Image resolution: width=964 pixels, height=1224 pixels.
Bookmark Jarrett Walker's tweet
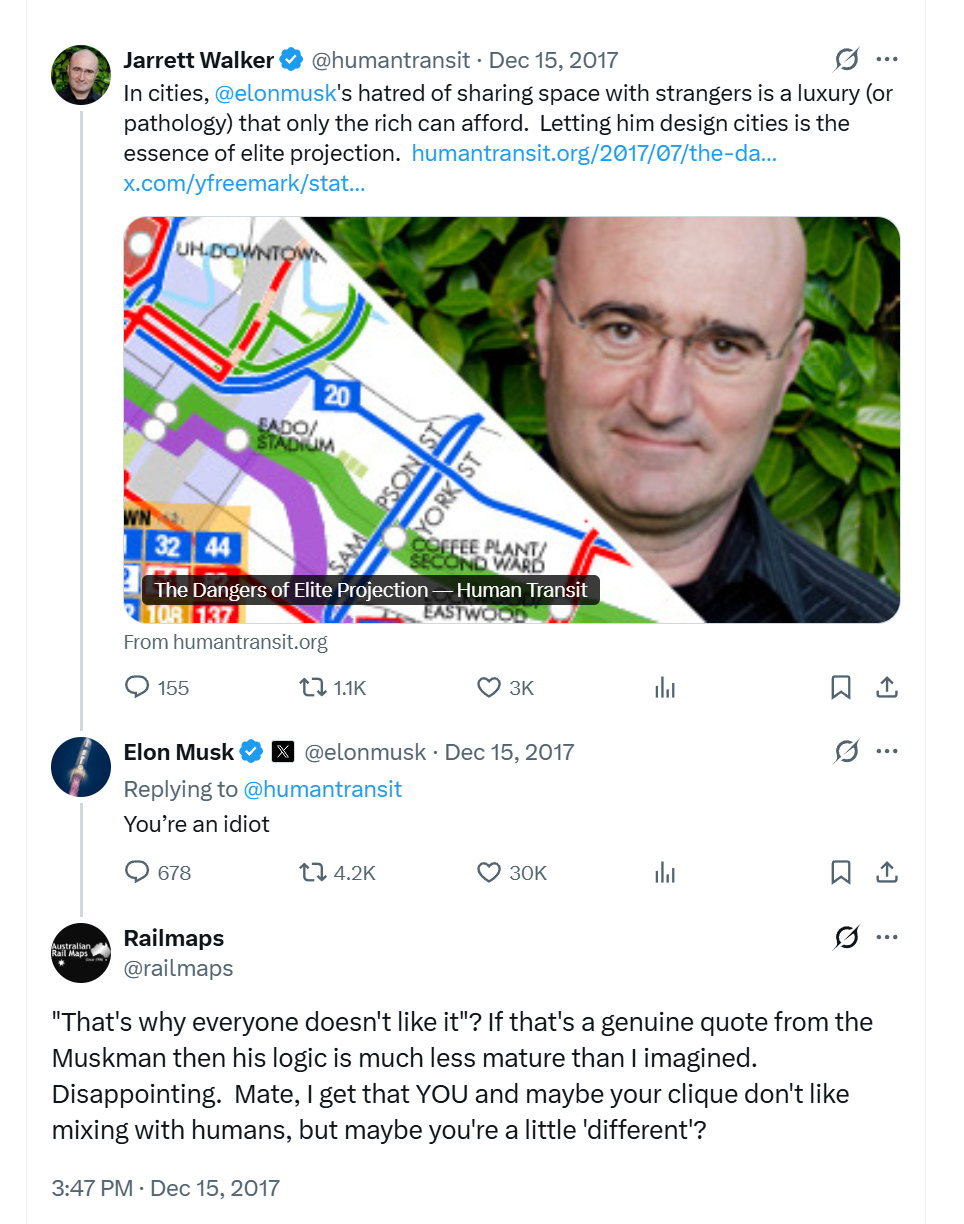[x=841, y=687]
